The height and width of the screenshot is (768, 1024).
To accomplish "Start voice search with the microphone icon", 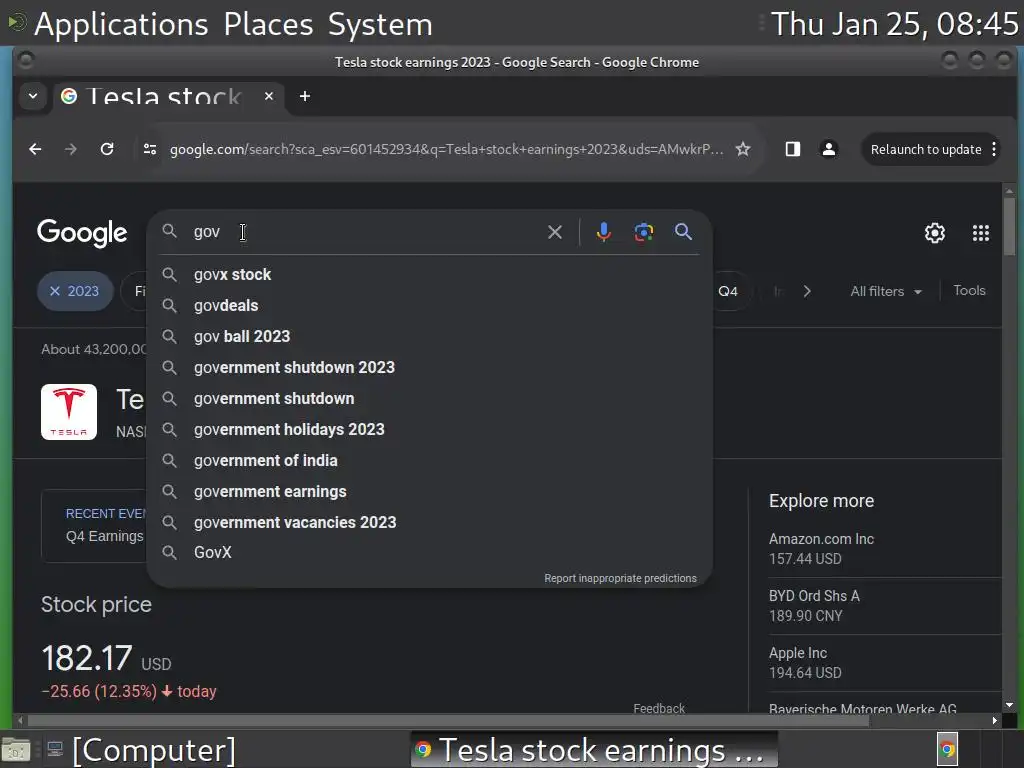I will click(603, 232).
